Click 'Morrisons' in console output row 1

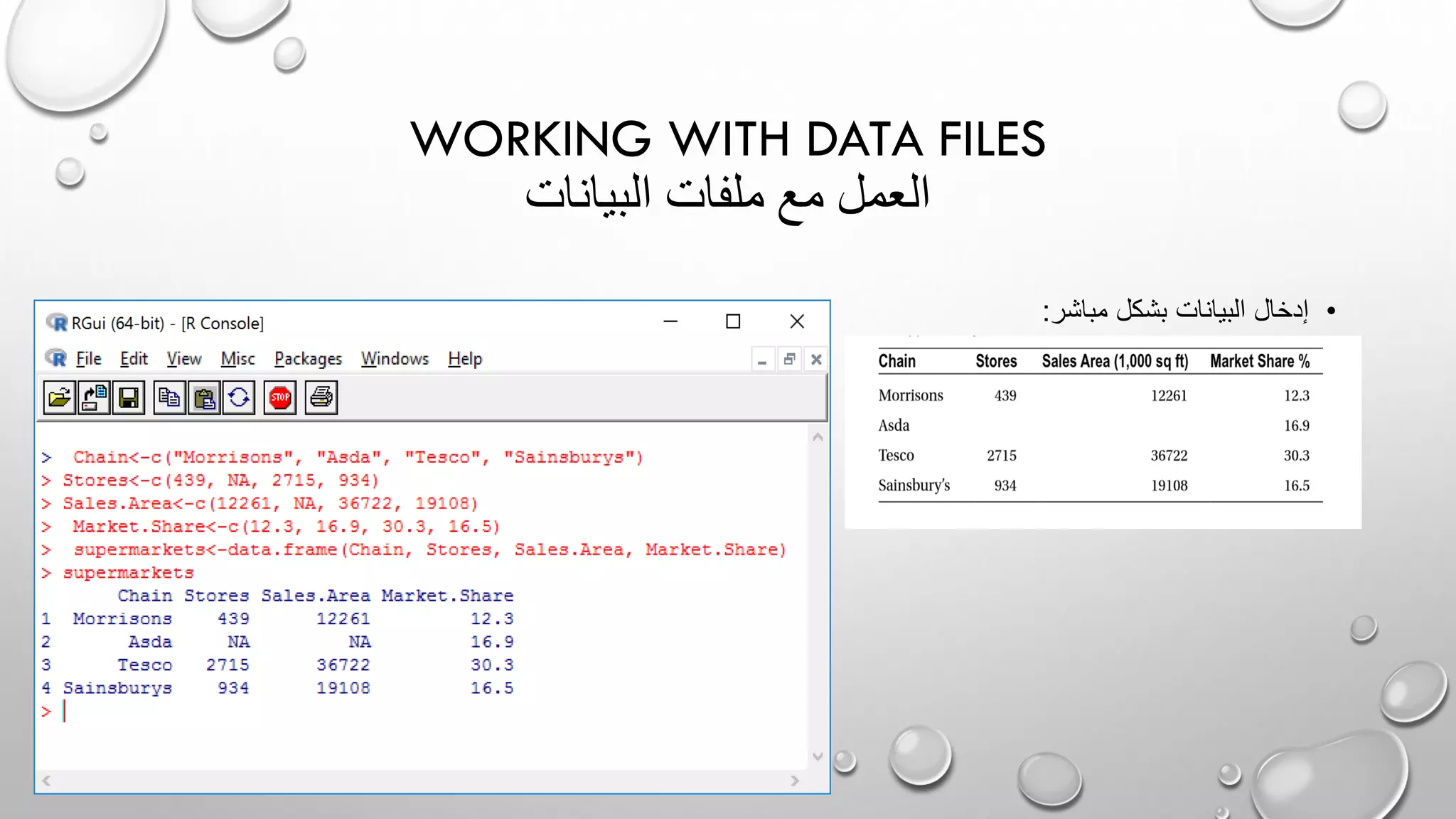tap(122, 619)
